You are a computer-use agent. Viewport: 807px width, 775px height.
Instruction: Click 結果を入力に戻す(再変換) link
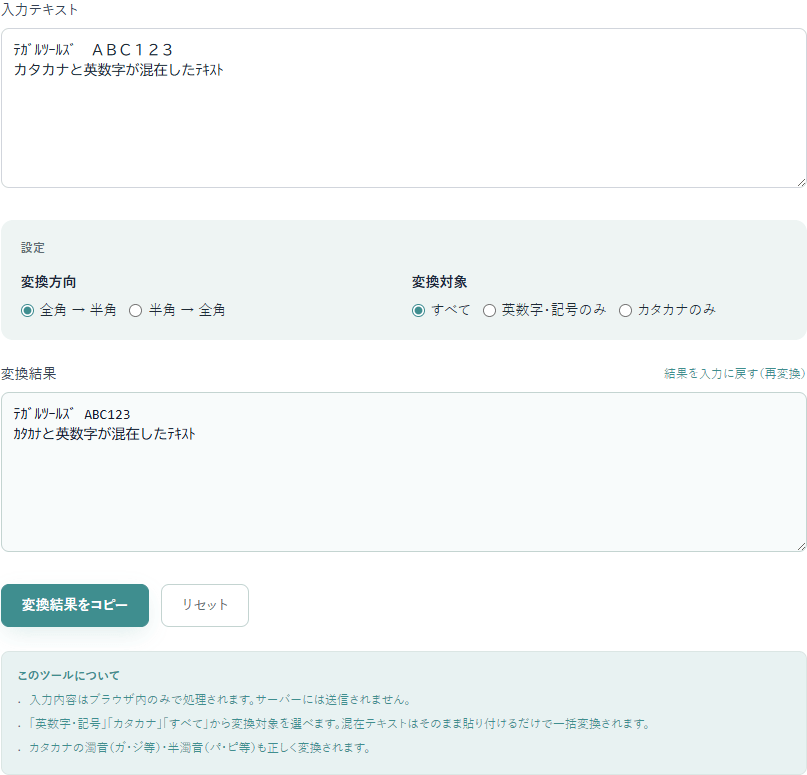point(734,374)
